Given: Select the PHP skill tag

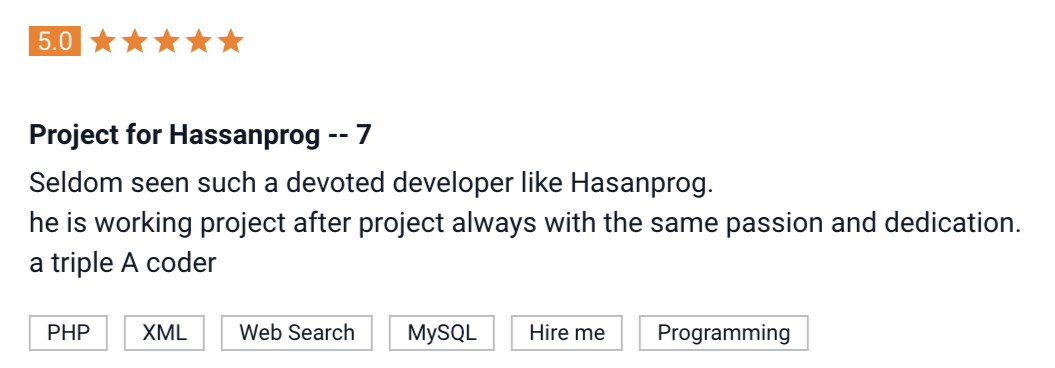Looking at the screenshot, I should (68, 332).
